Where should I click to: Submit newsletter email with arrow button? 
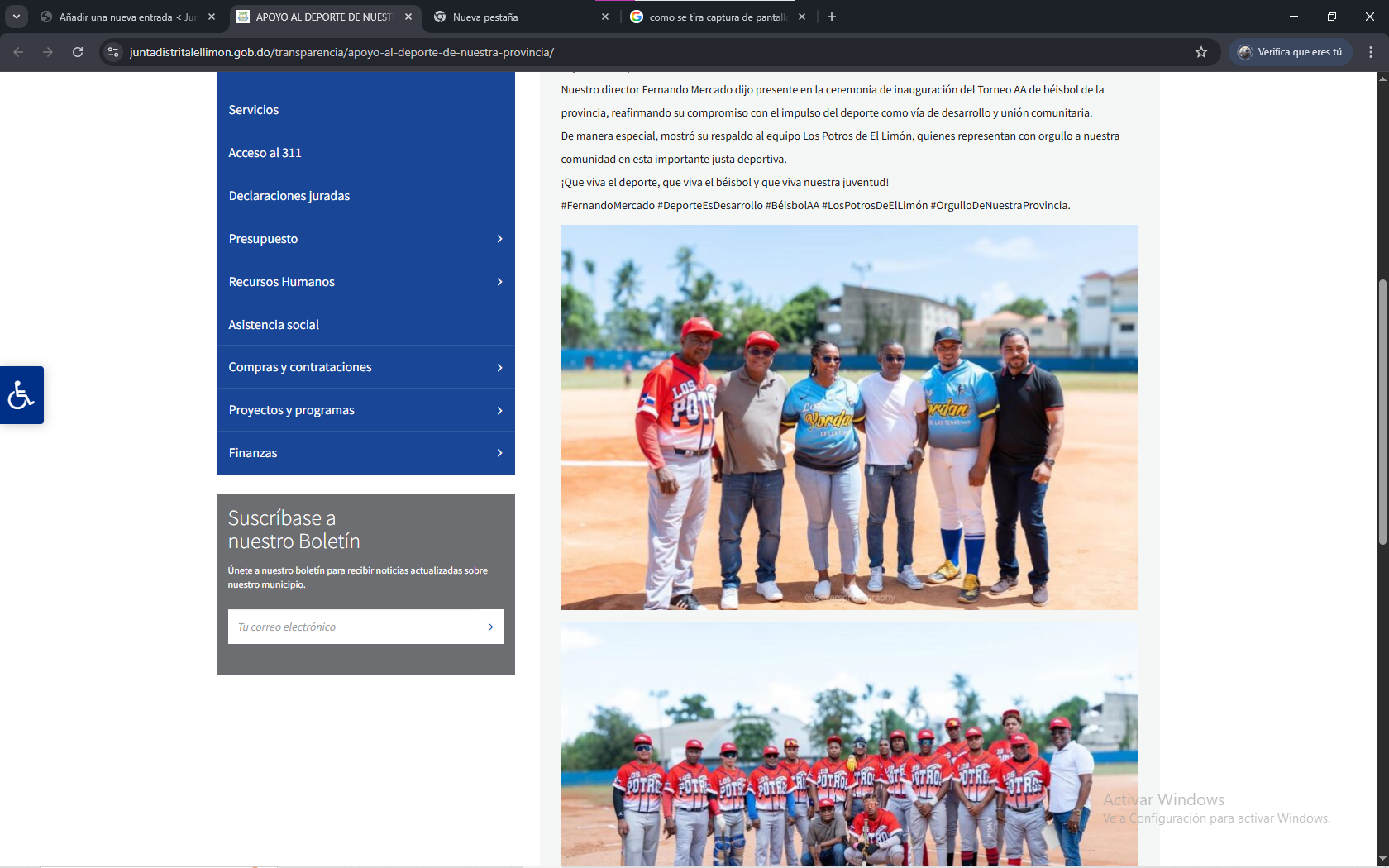pos(490,627)
